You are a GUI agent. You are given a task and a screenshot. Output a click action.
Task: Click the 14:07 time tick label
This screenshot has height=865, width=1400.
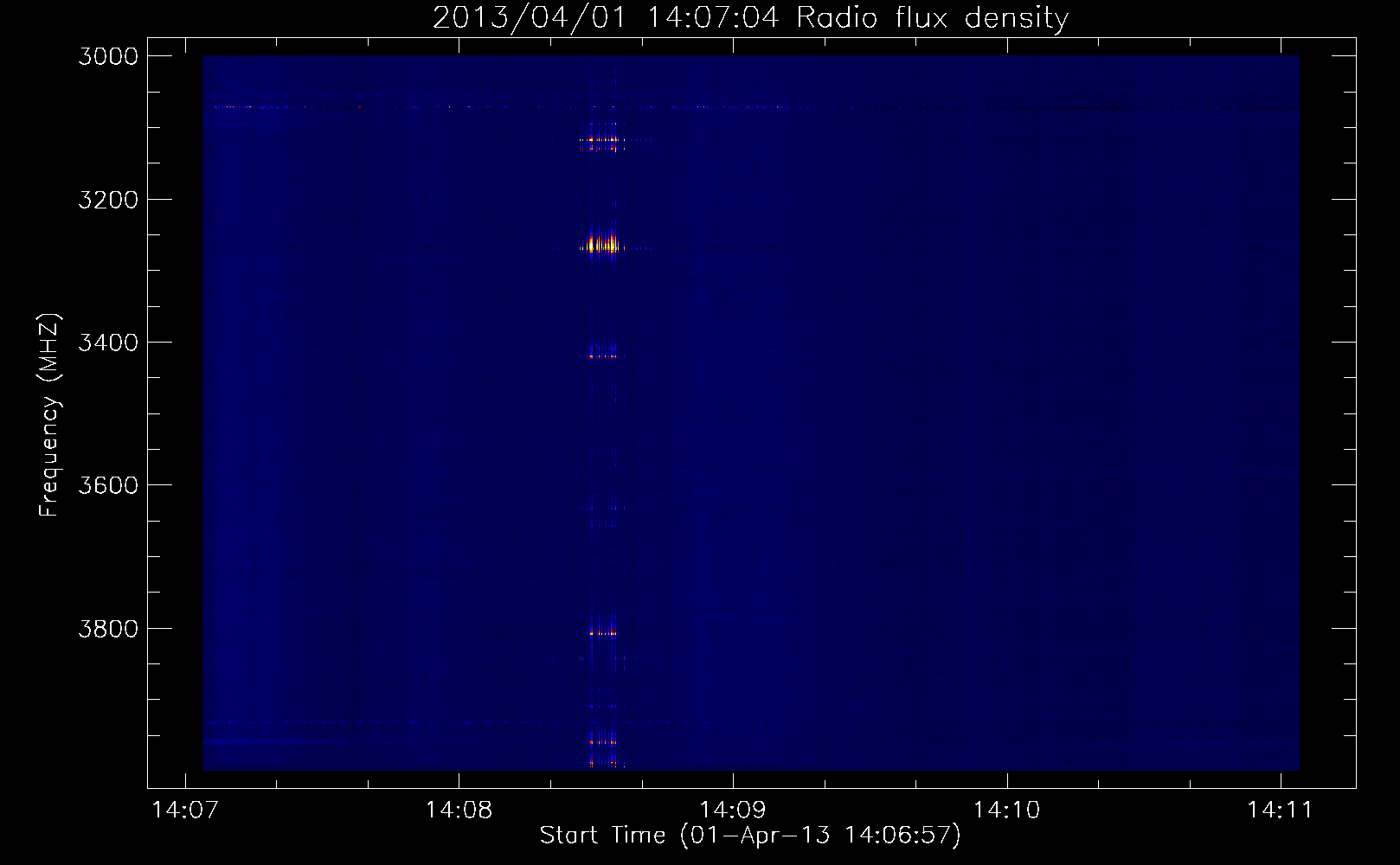click(x=185, y=811)
